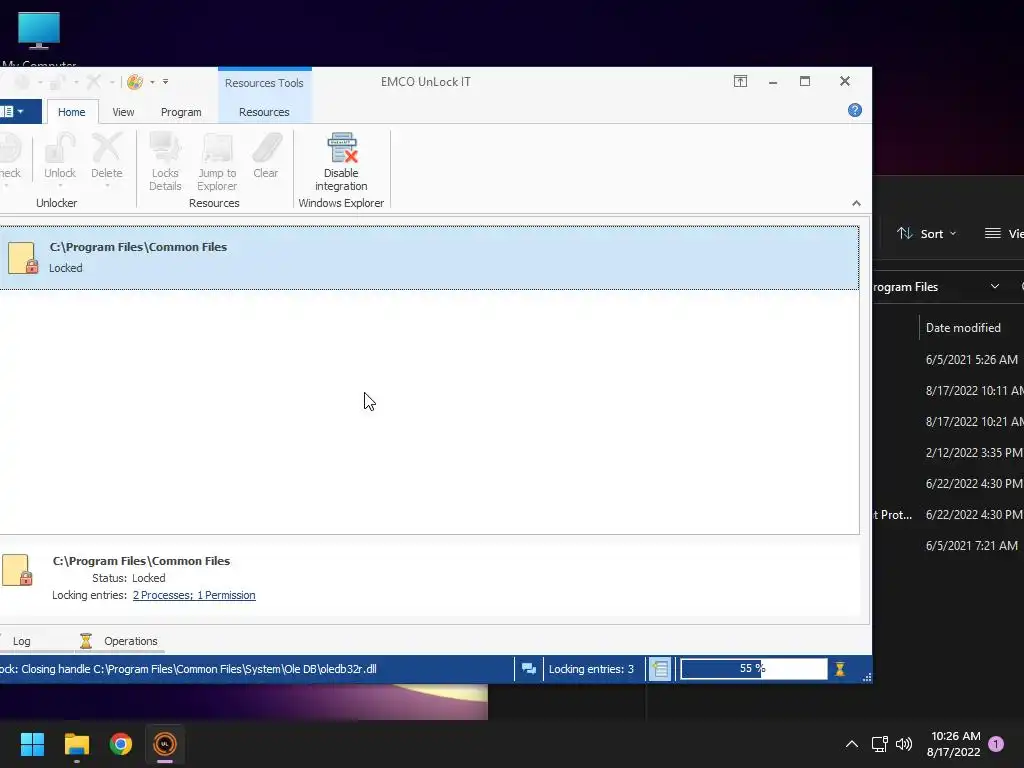Open the Delete button dropdown arrow
The image size is (1024, 768).
(107, 185)
